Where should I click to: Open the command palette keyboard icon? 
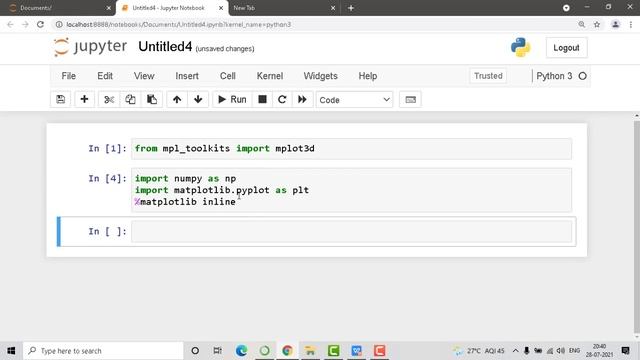pyautogui.click(x=411, y=100)
